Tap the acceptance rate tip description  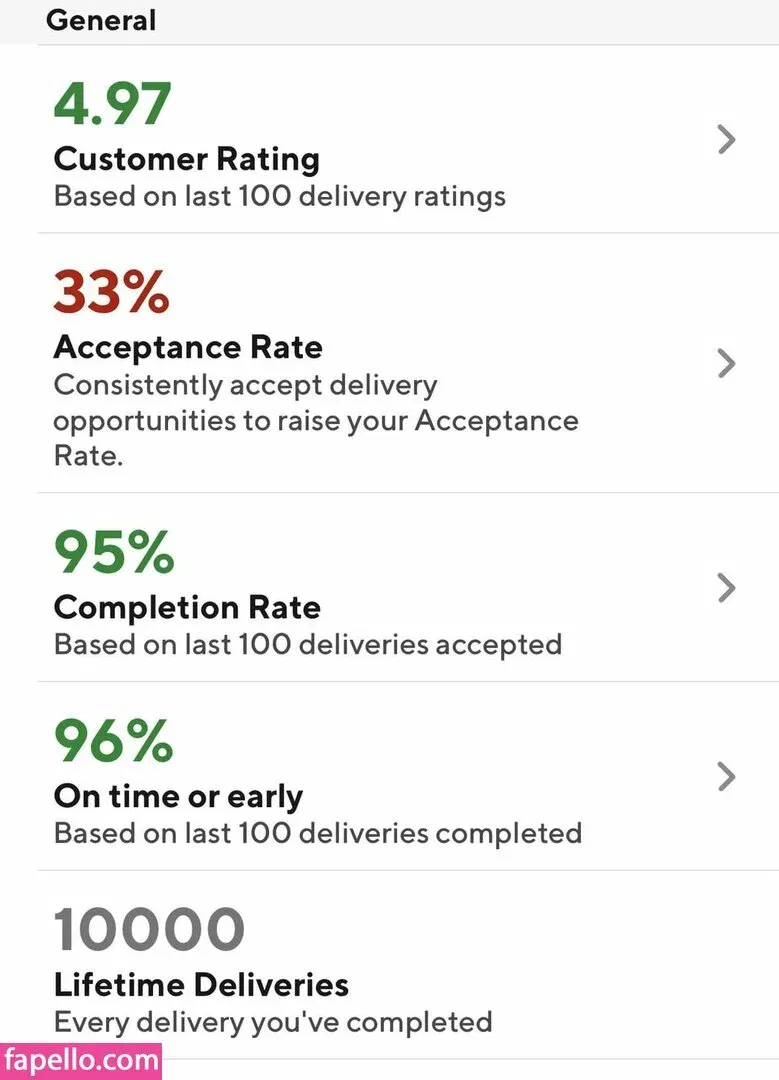[x=315, y=420]
